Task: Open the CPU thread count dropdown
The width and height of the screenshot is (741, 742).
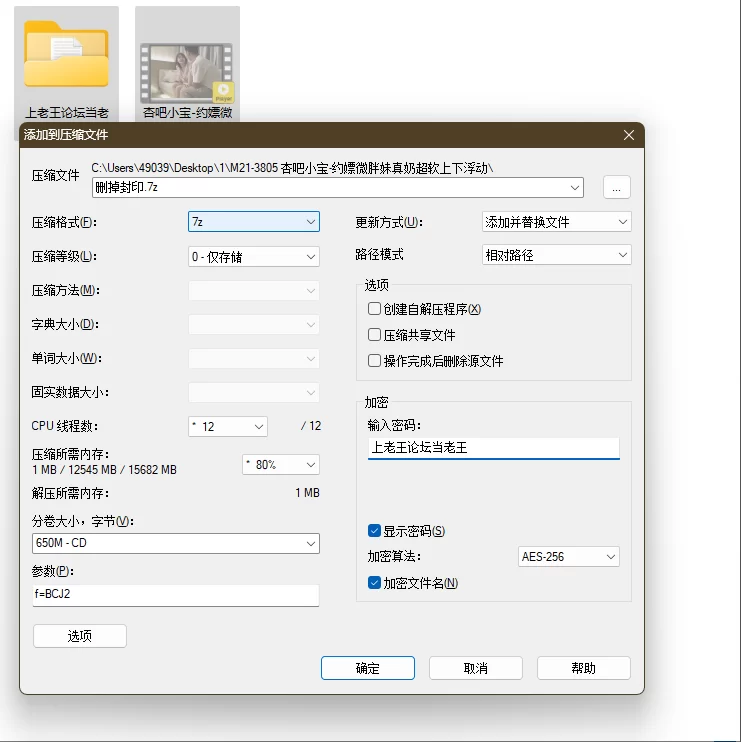Action: click(x=228, y=426)
